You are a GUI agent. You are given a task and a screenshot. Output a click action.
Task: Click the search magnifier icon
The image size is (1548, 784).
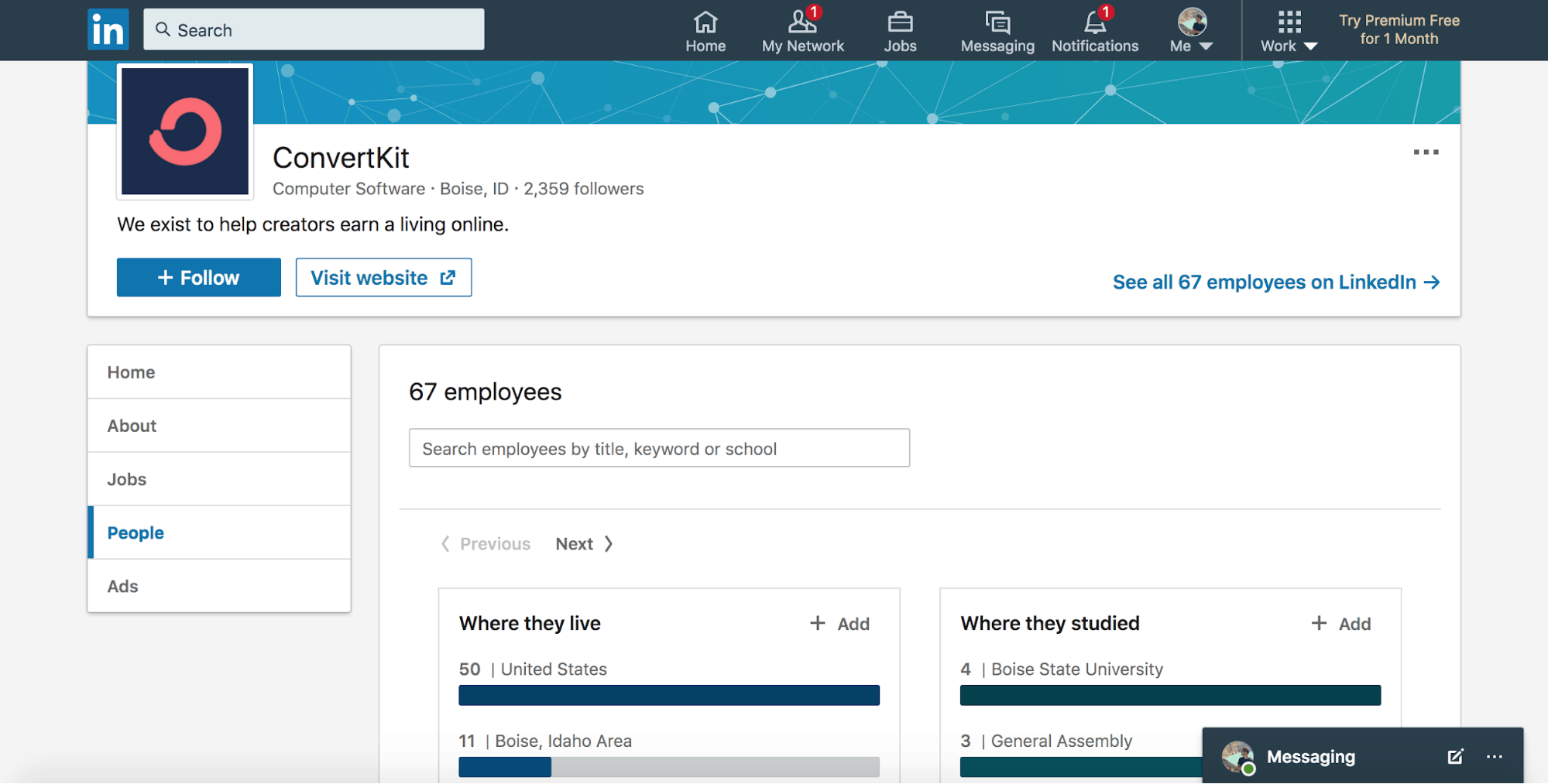pyautogui.click(x=163, y=29)
